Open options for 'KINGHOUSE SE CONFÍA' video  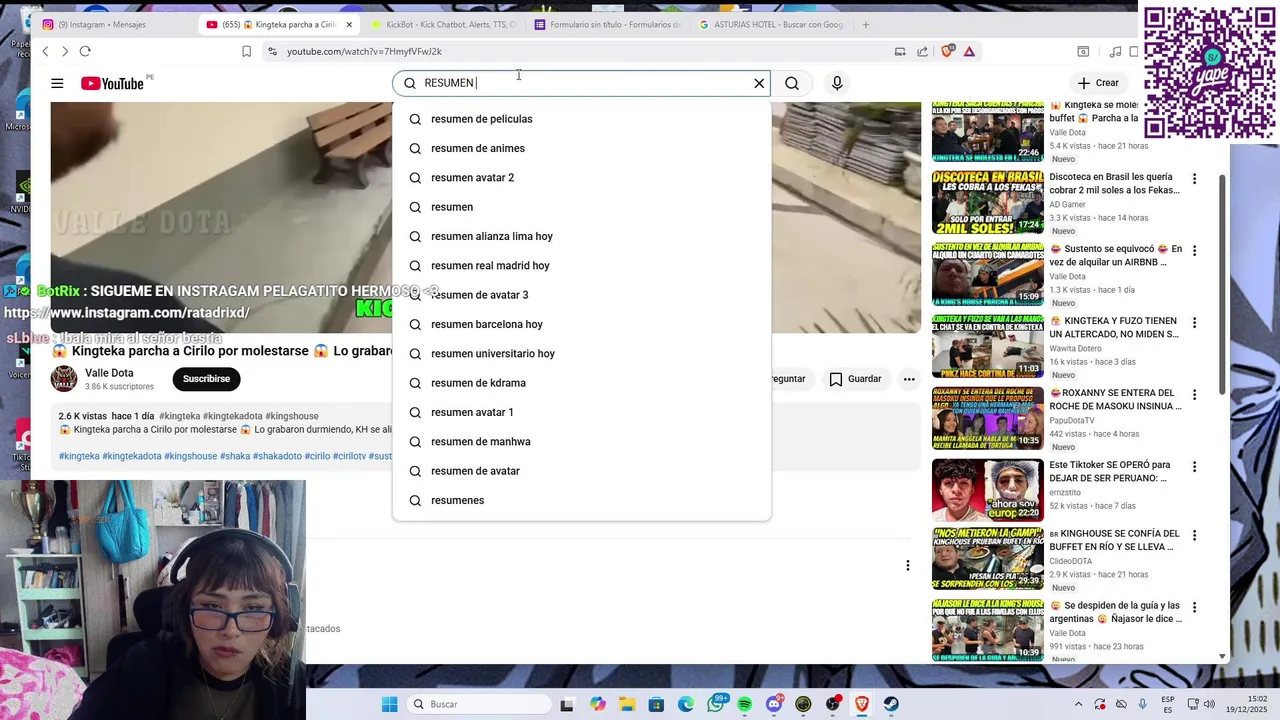(x=1194, y=535)
